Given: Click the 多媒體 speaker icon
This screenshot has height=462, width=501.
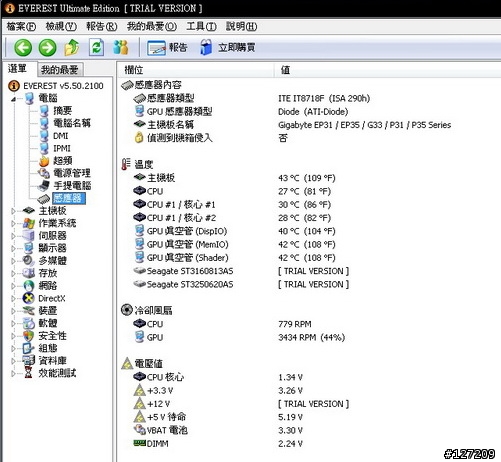Looking at the screenshot, I should [x=29, y=261].
